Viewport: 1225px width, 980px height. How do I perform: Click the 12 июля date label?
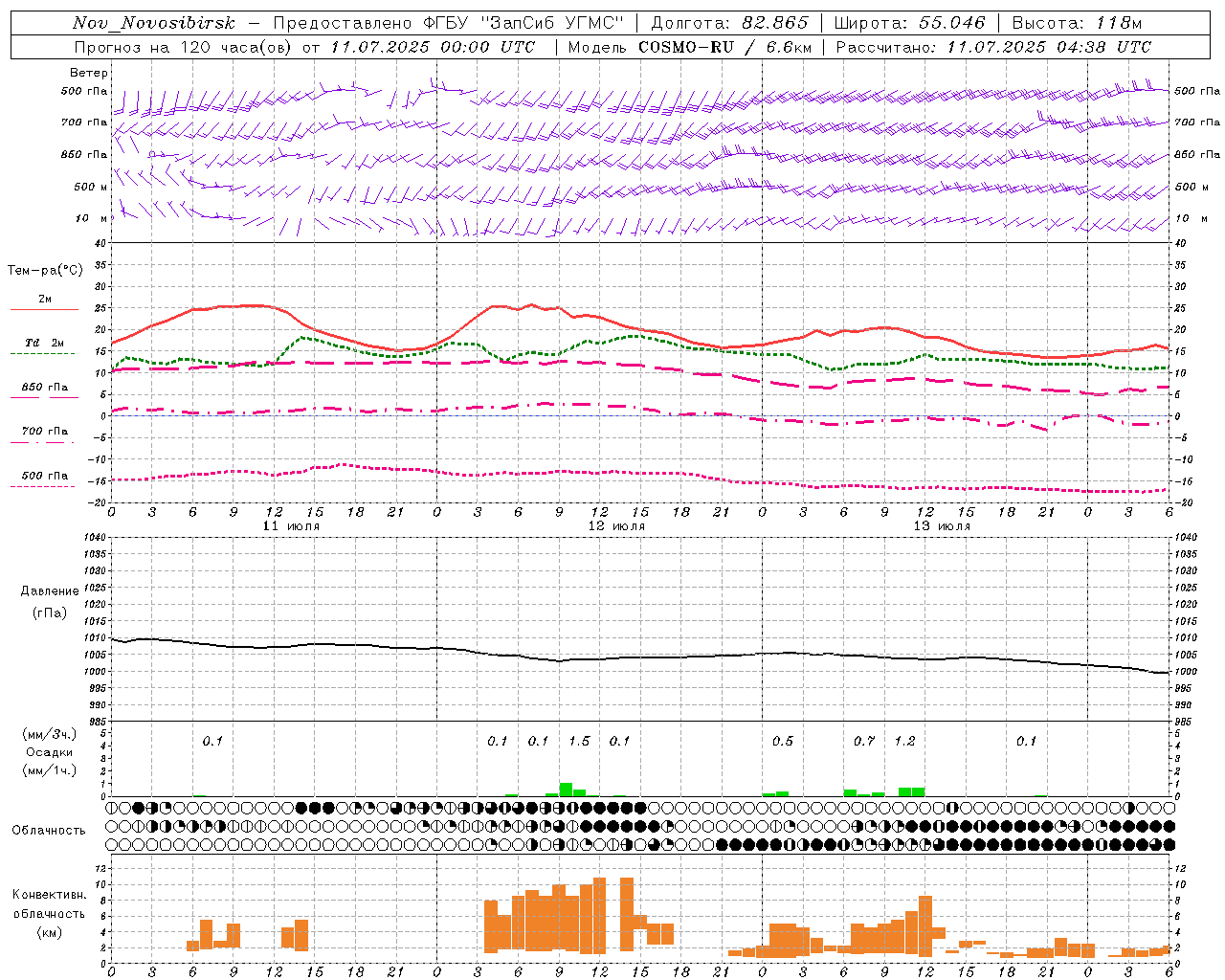pyautogui.click(x=616, y=526)
